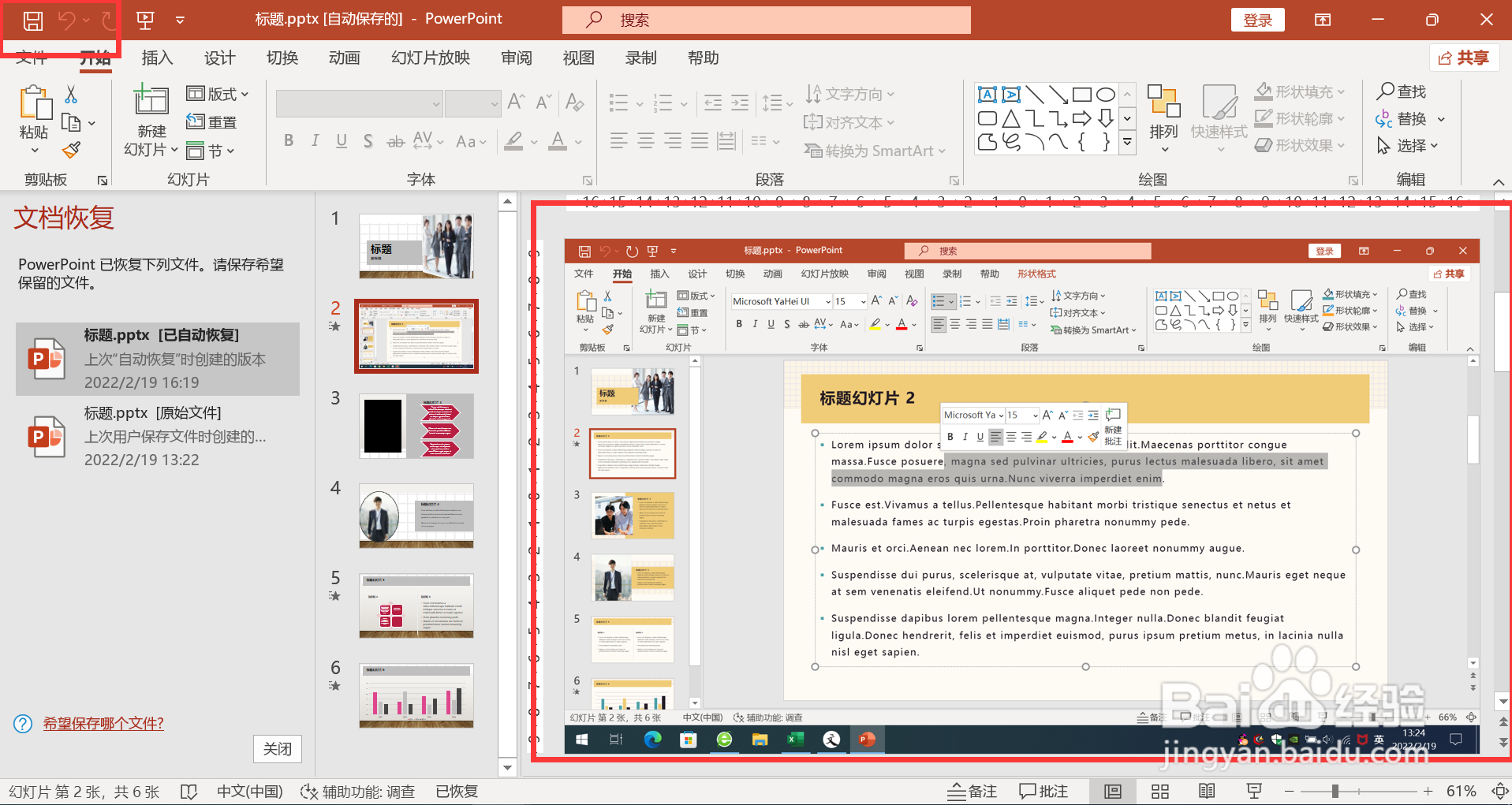Insert a text box from the shapes gallery
This screenshot has height=805, width=1512.
[987, 95]
